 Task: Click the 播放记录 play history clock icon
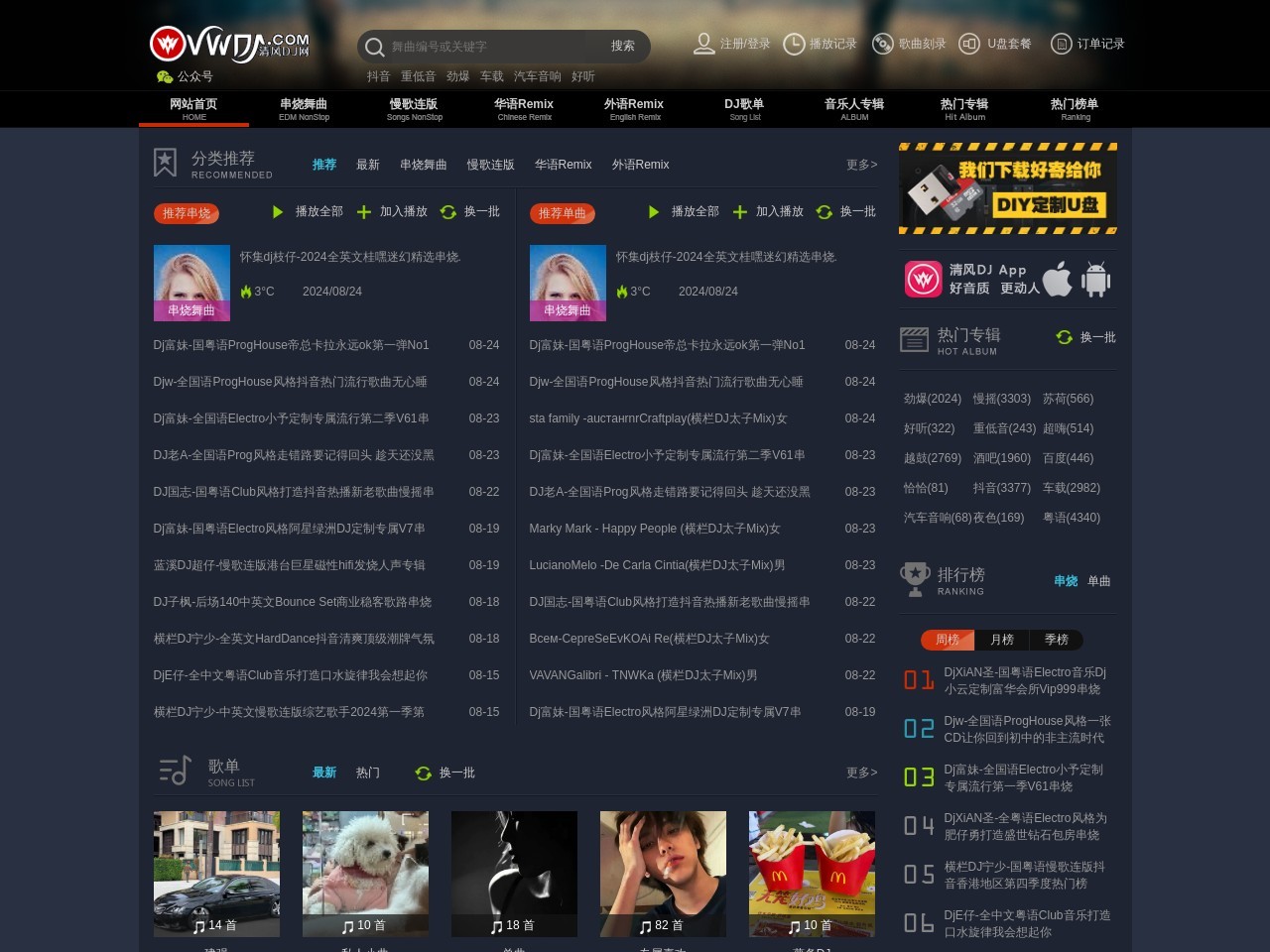pyautogui.click(x=794, y=44)
